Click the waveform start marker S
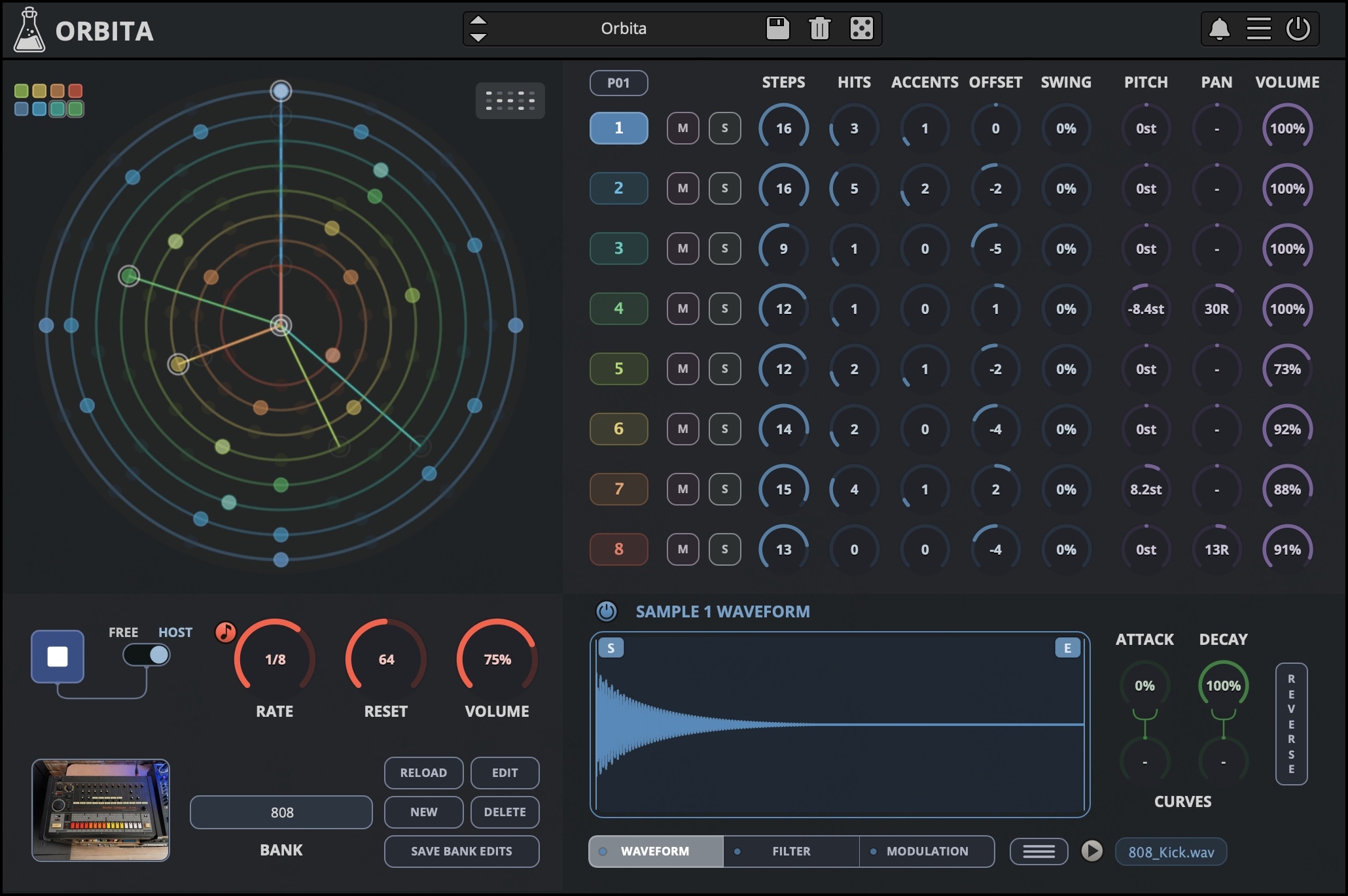This screenshot has height=896, width=1348. [611, 647]
